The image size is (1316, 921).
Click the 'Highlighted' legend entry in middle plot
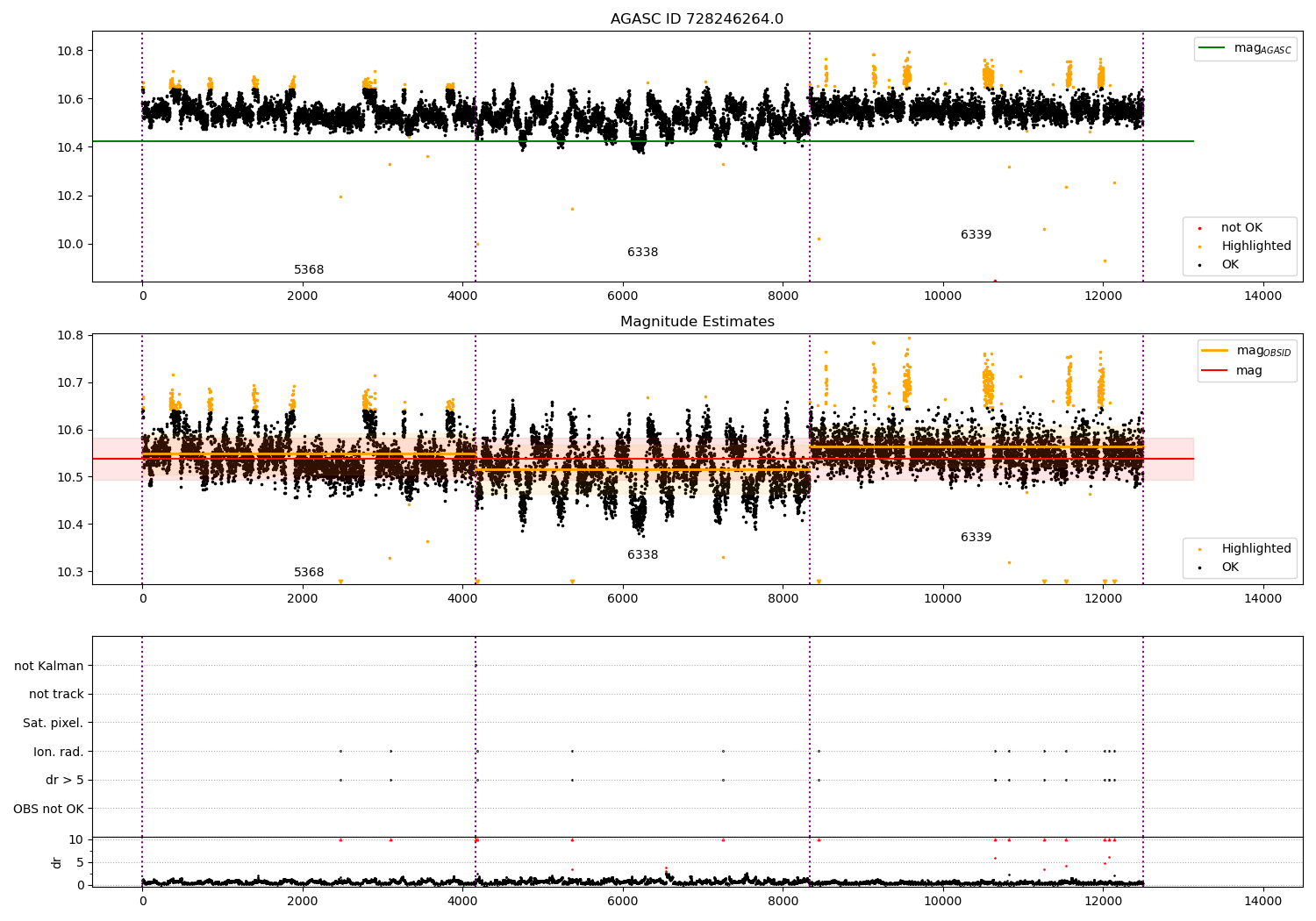click(x=1255, y=548)
